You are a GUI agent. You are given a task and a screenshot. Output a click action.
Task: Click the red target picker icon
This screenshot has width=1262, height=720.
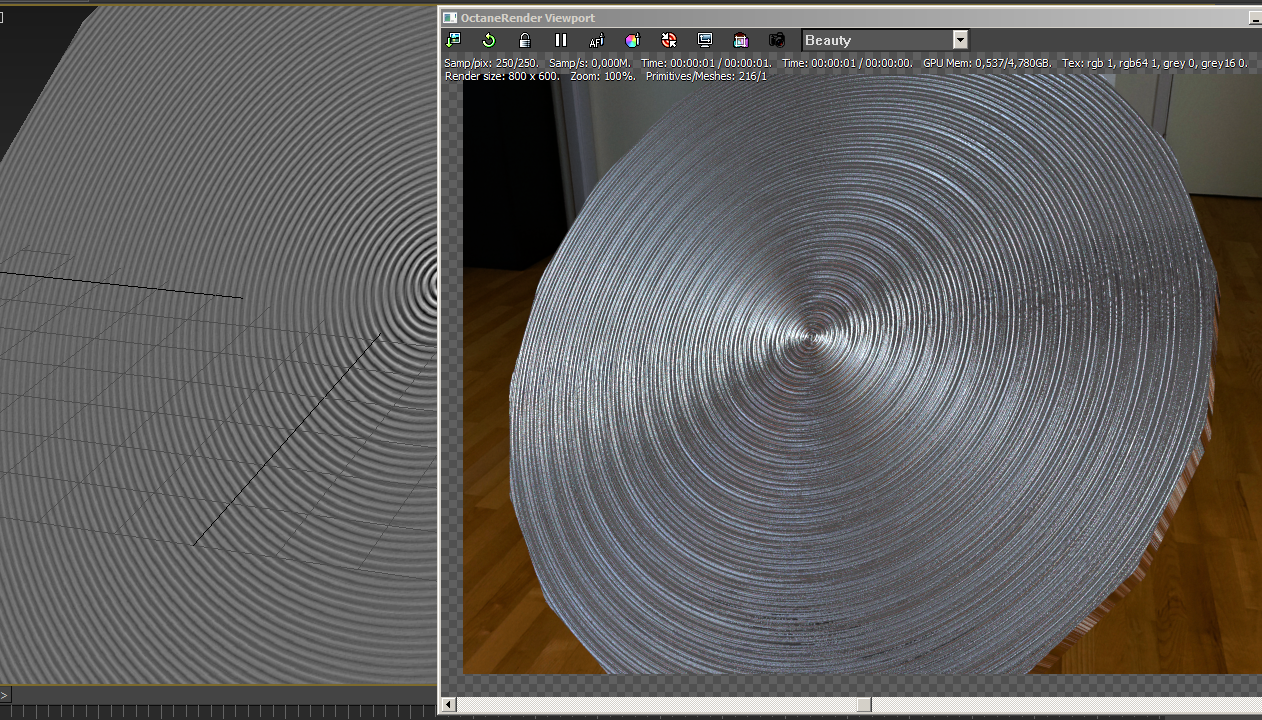point(669,40)
